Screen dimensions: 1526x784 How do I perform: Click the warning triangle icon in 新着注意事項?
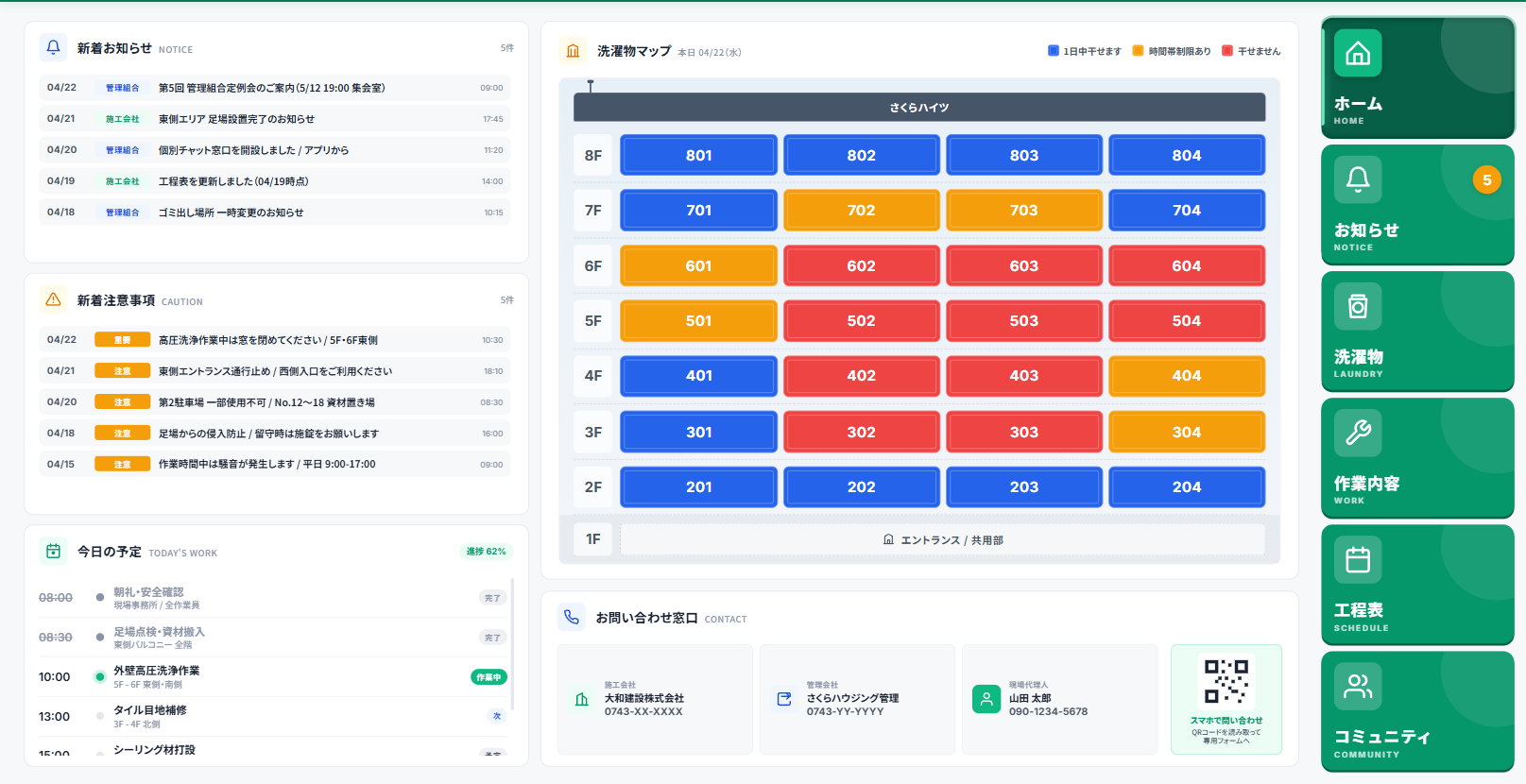pos(53,299)
